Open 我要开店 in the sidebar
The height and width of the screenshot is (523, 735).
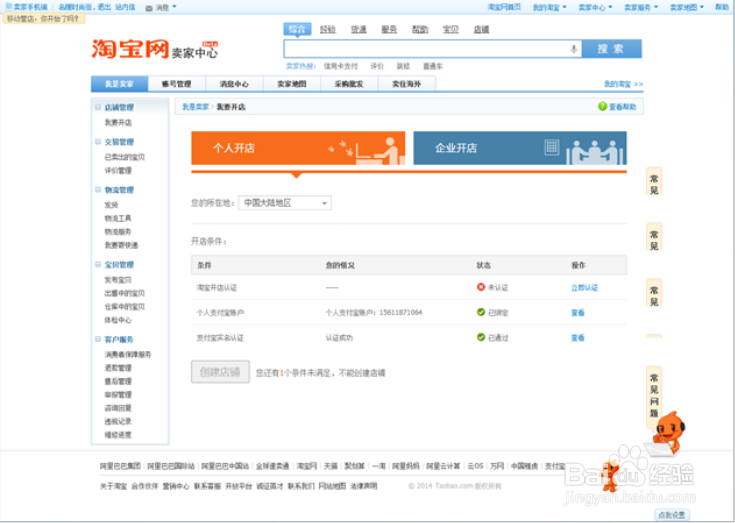coord(118,122)
